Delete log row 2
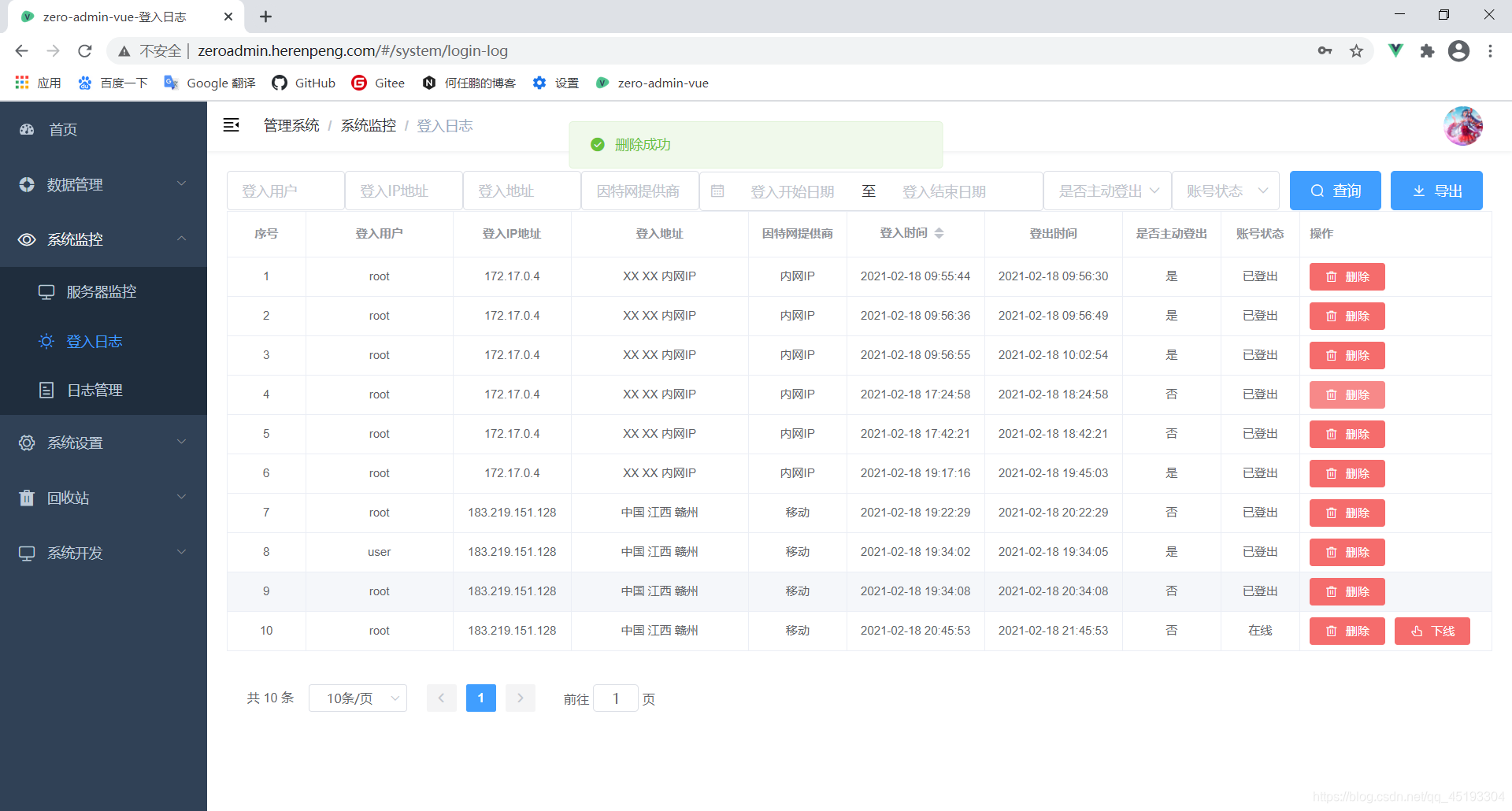 pyautogui.click(x=1347, y=316)
